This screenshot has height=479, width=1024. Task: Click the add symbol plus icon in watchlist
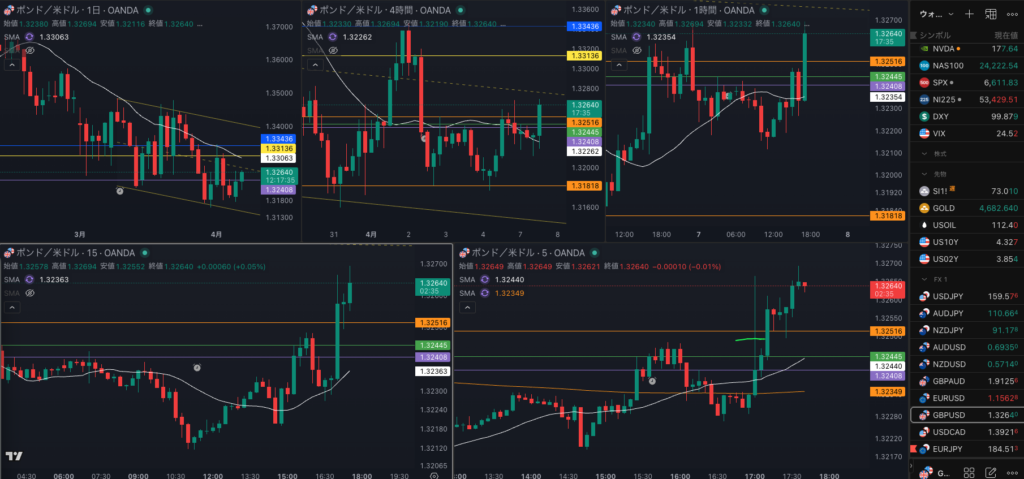[x=969, y=14]
